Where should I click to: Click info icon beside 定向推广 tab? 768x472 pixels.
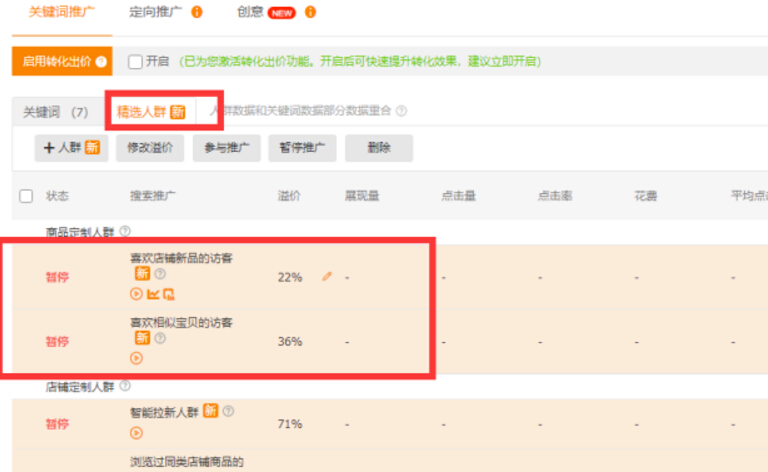(x=196, y=13)
